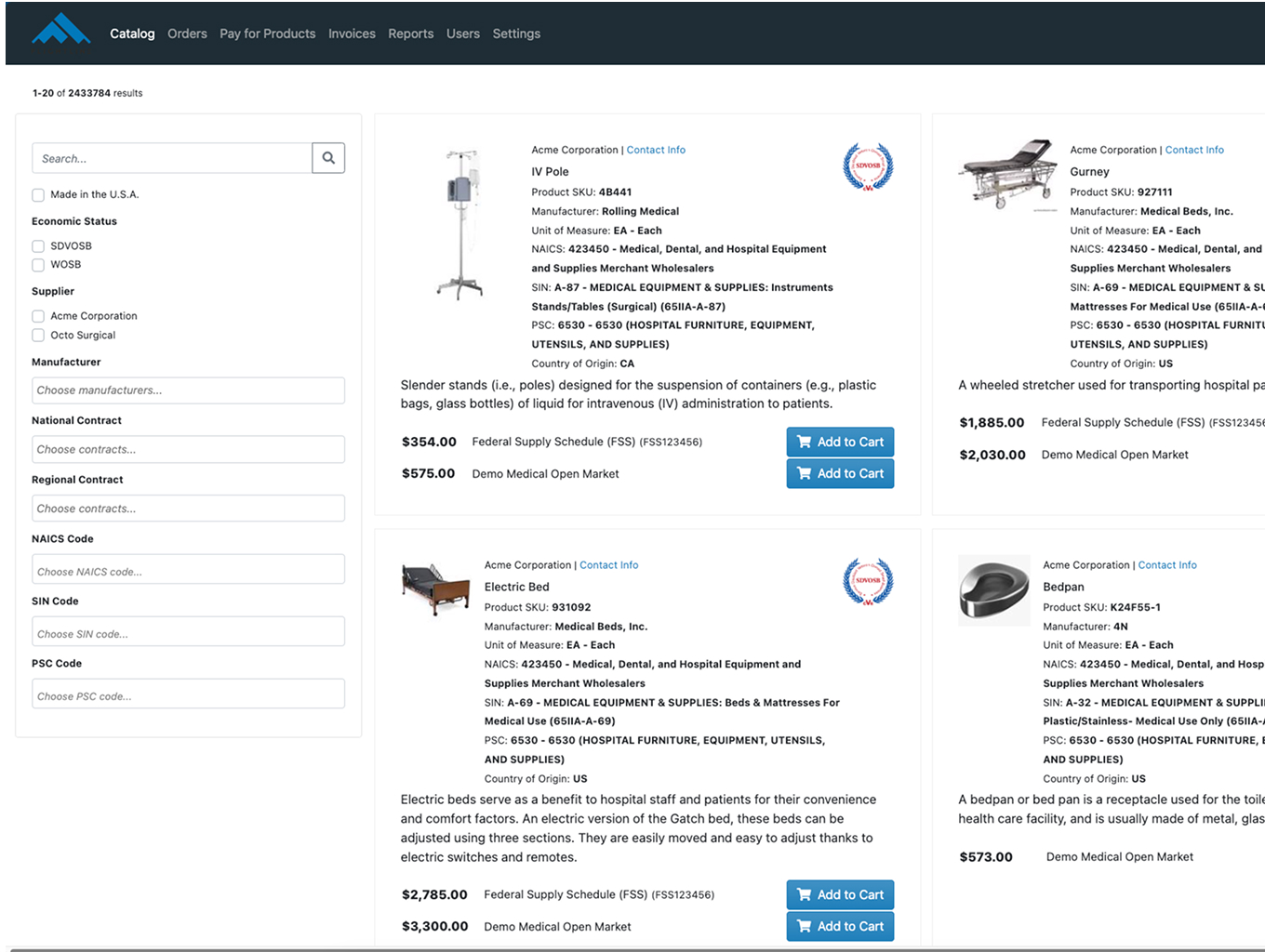Viewport: 1265px width, 952px height.
Task: Click the blue mountain logo in header
Action: 61,30
